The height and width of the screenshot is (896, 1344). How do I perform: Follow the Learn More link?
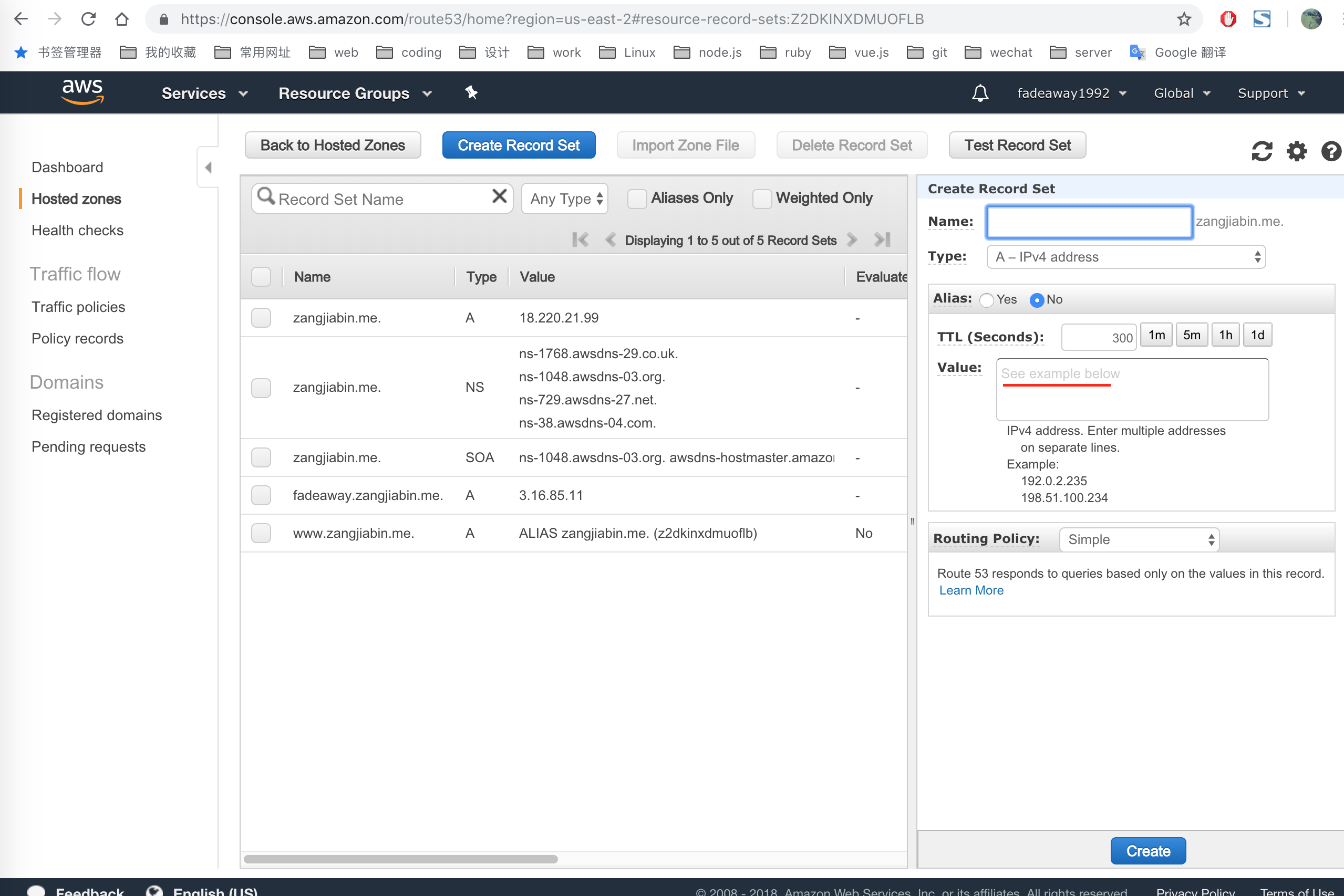coord(971,590)
